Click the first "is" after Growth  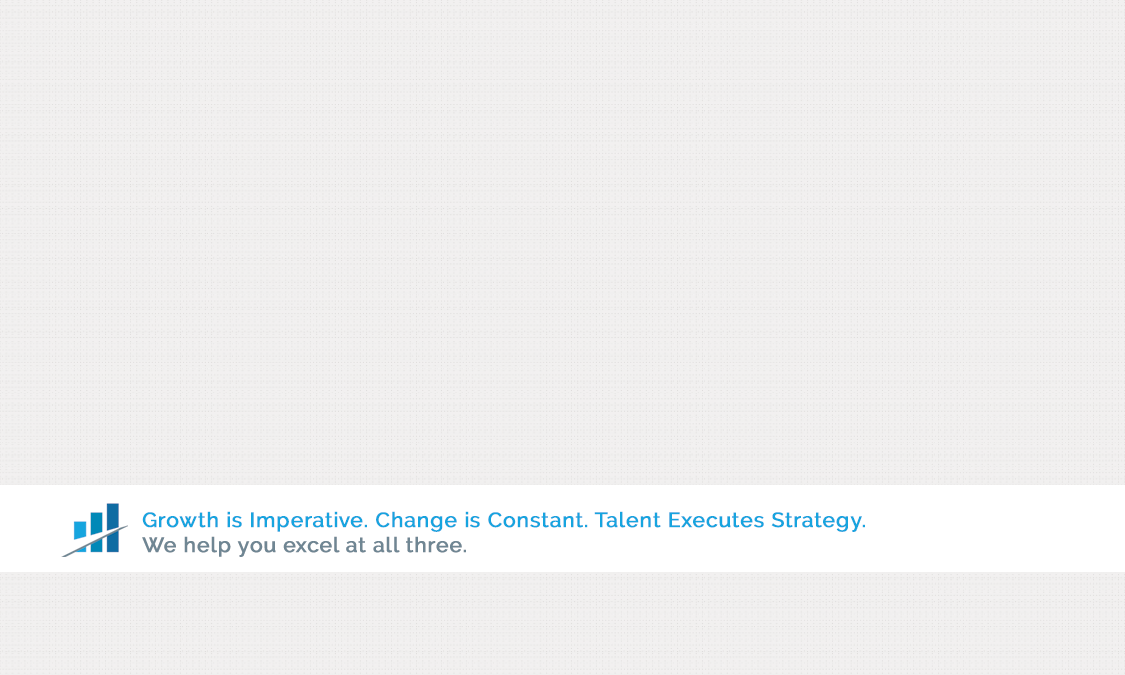(x=234, y=520)
